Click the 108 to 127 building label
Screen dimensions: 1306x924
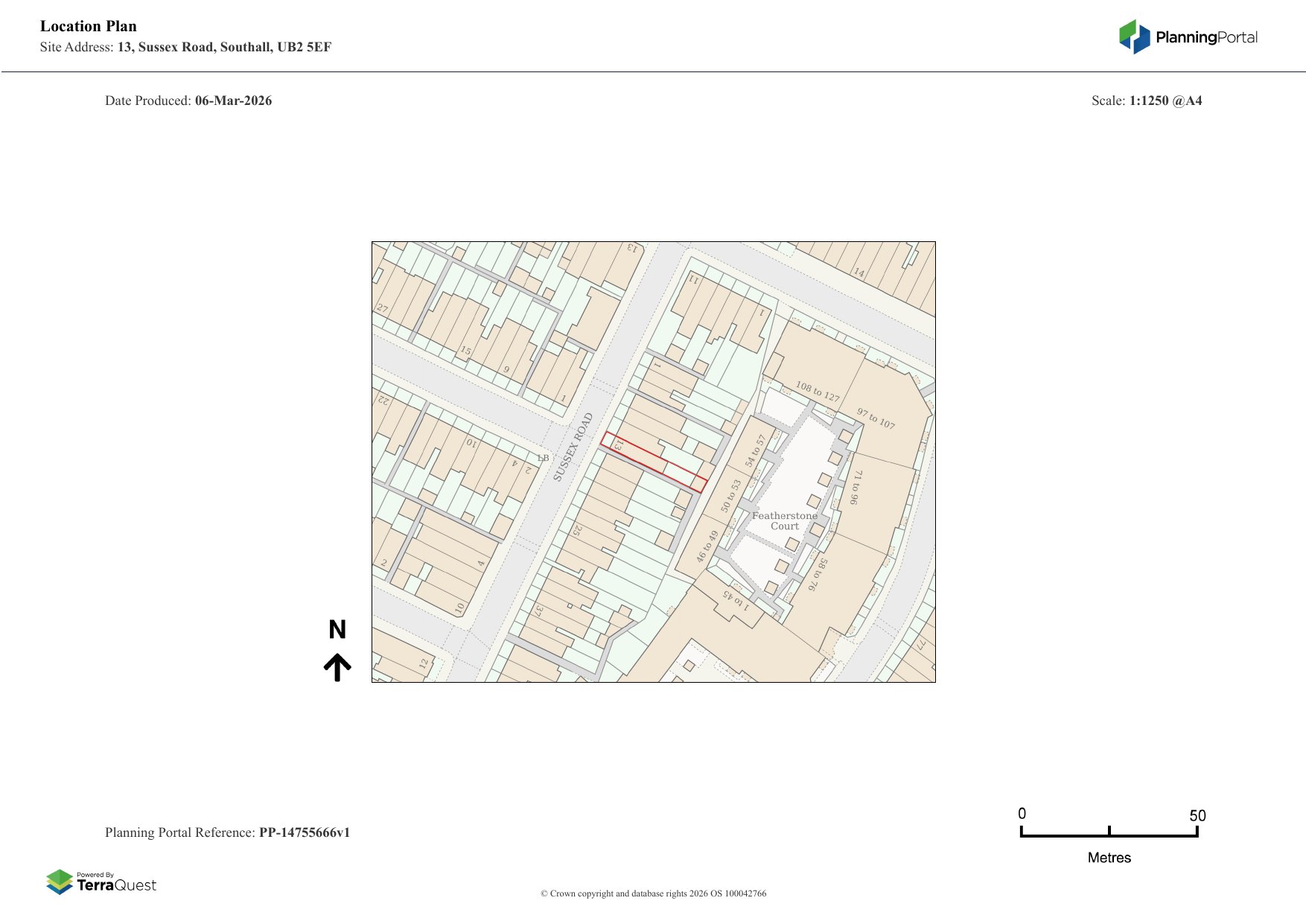[817, 391]
